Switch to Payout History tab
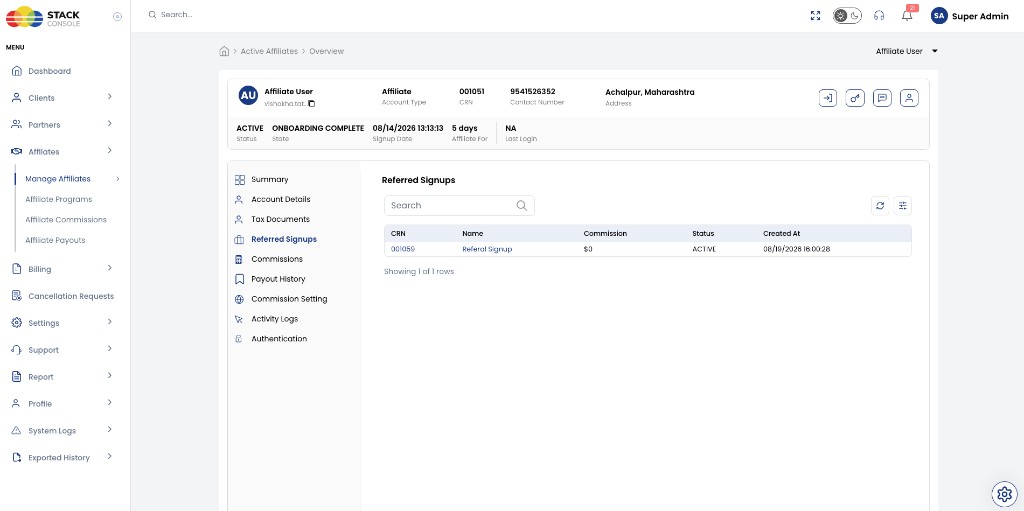The image size is (1024, 511). 278,279
